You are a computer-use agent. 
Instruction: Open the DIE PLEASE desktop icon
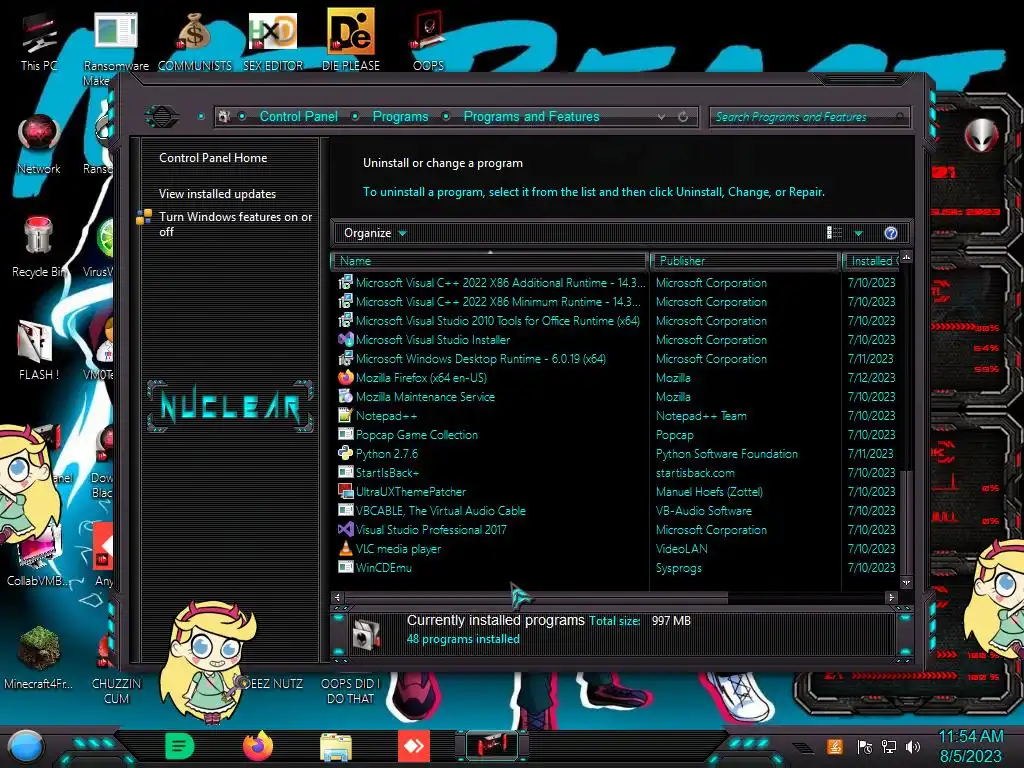351,40
